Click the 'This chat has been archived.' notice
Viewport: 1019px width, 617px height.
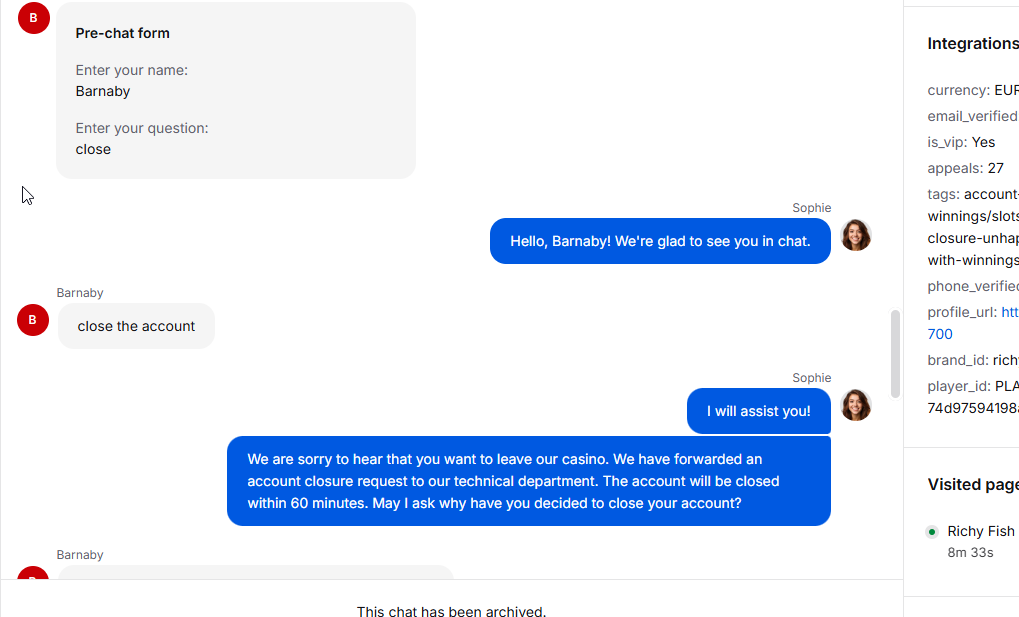coord(452,611)
